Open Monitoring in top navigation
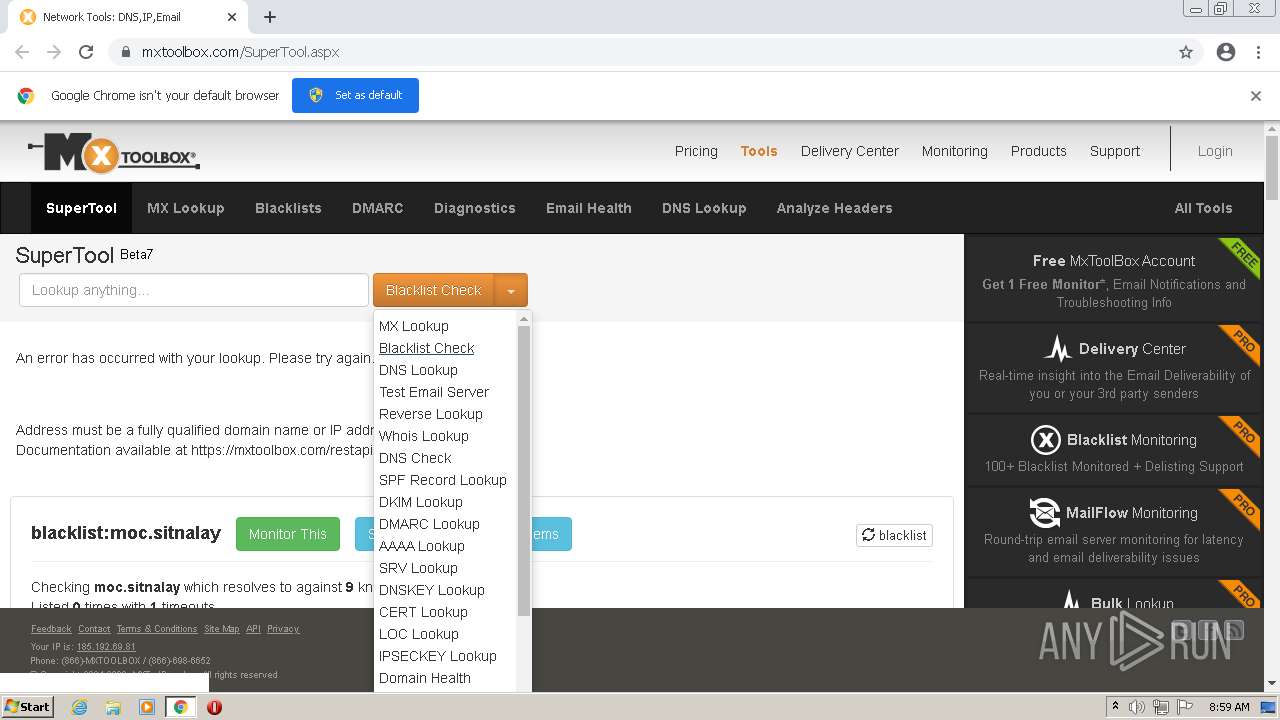This screenshot has width=1280, height=720. point(955,151)
